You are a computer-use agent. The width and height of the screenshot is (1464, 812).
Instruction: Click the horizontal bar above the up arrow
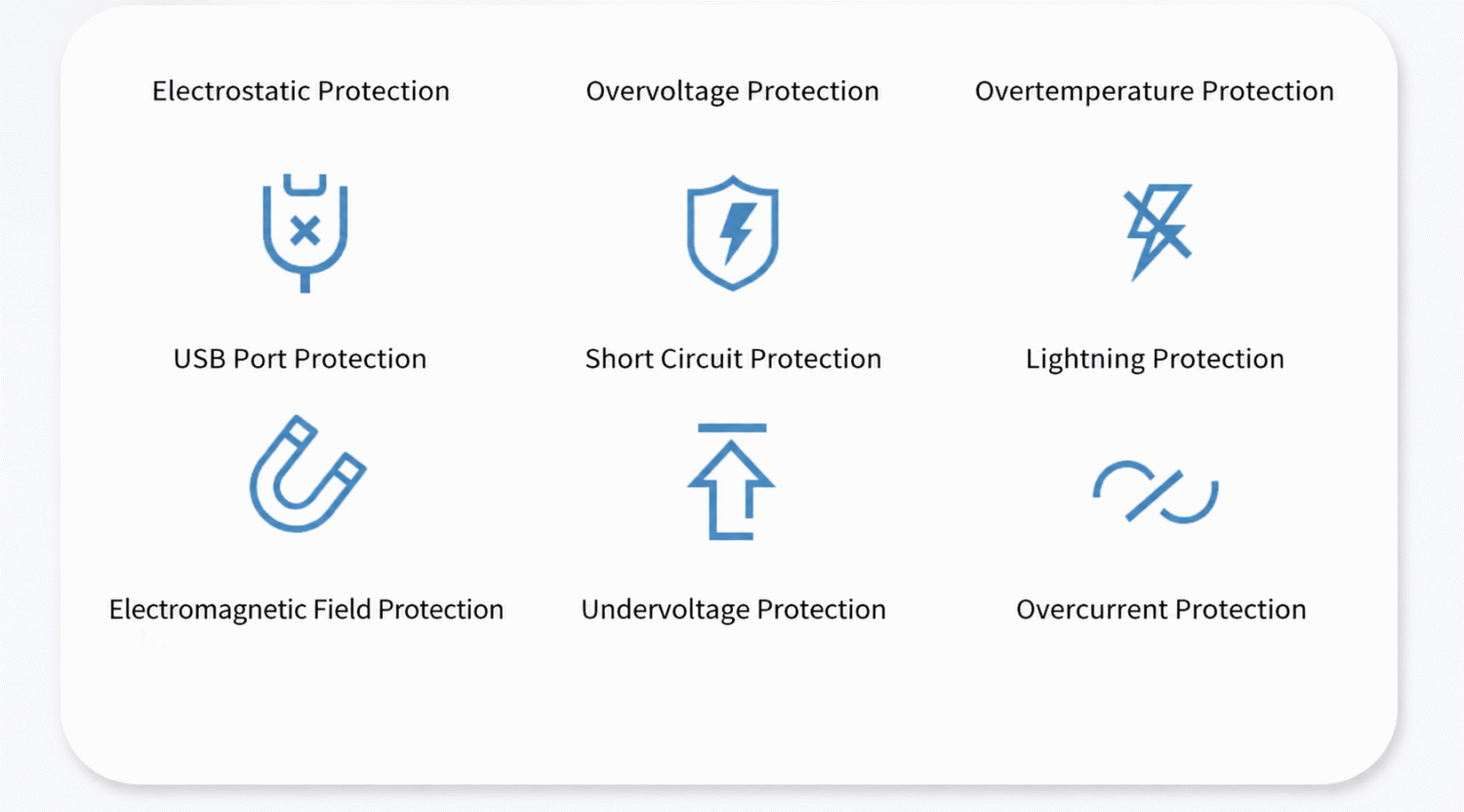[x=732, y=427]
